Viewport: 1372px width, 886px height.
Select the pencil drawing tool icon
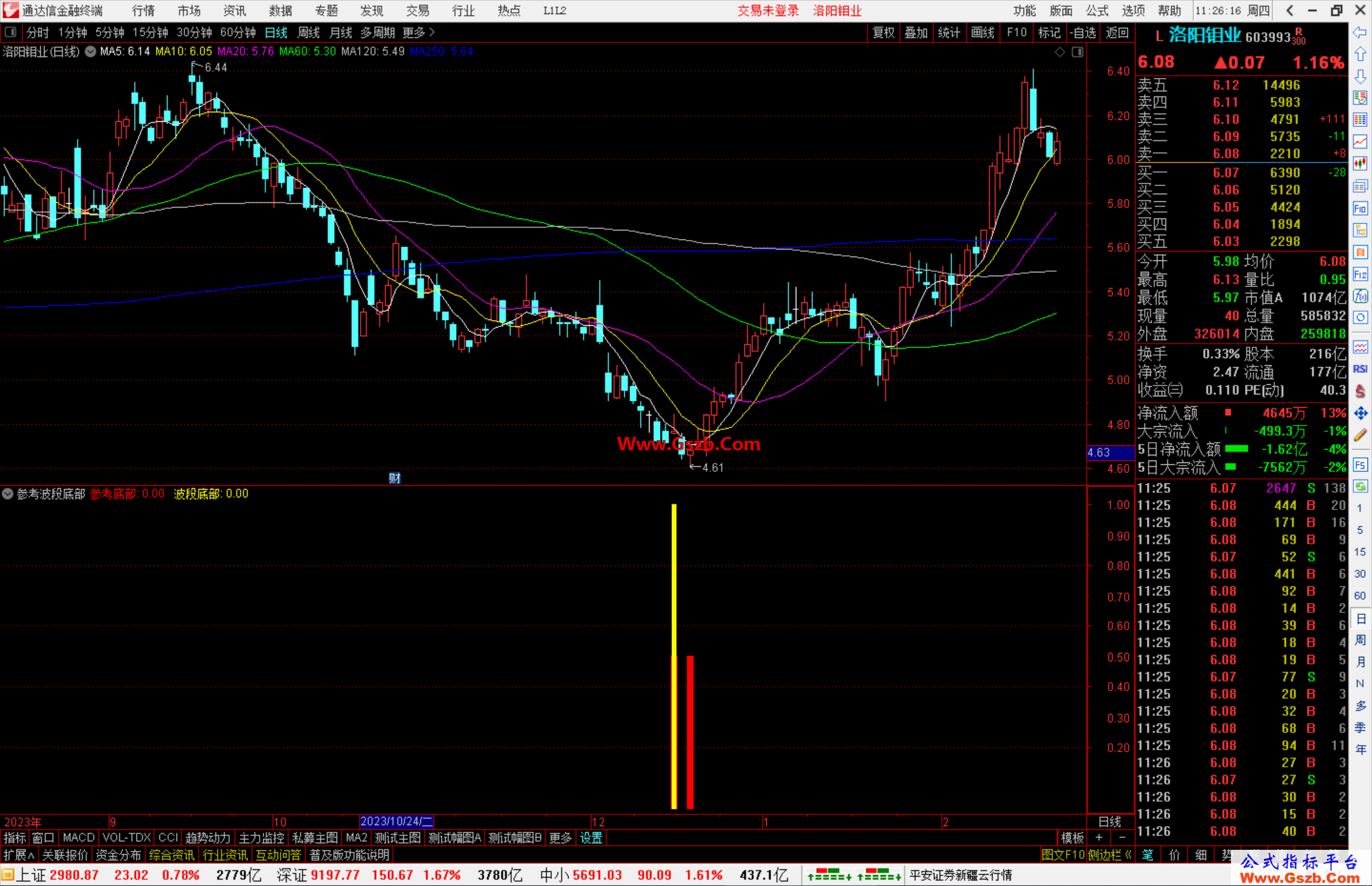click(x=1360, y=435)
